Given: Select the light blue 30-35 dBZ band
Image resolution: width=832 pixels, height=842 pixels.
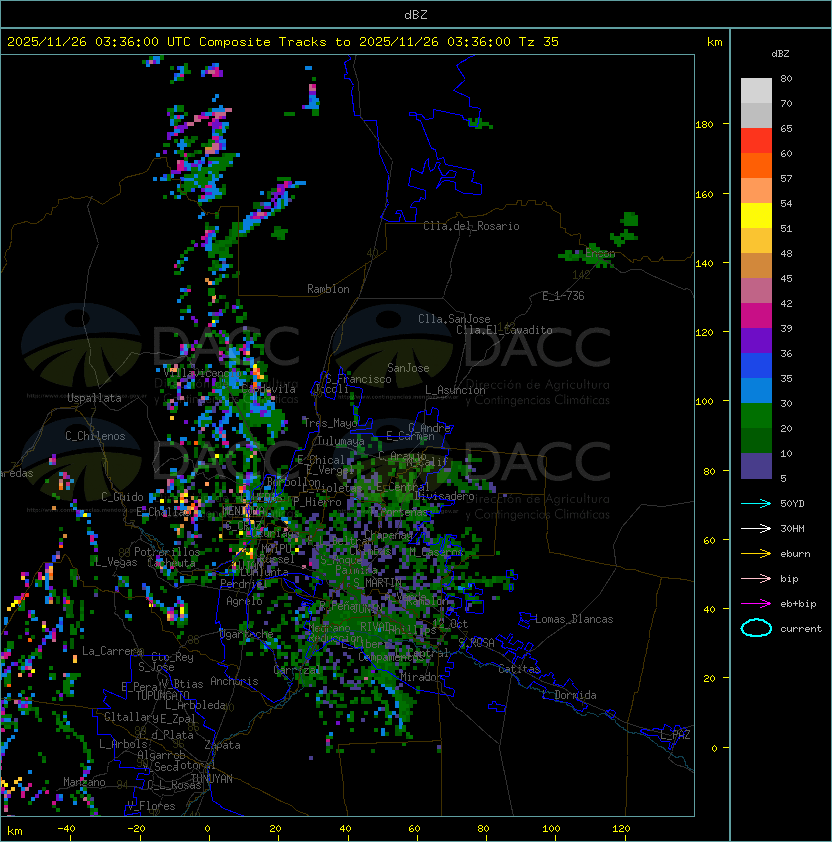Looking at the screenshot, I should click(x=756, y=391).
